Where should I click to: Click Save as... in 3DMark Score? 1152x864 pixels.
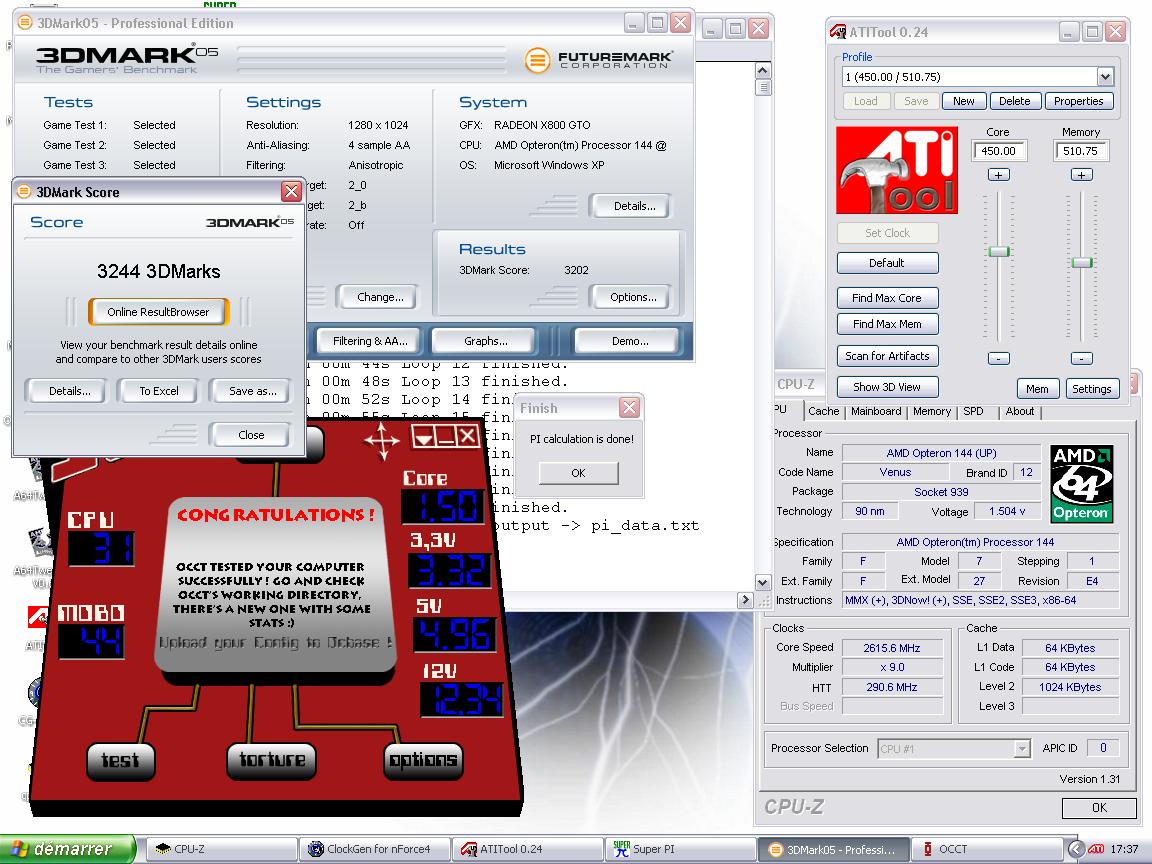252,391
